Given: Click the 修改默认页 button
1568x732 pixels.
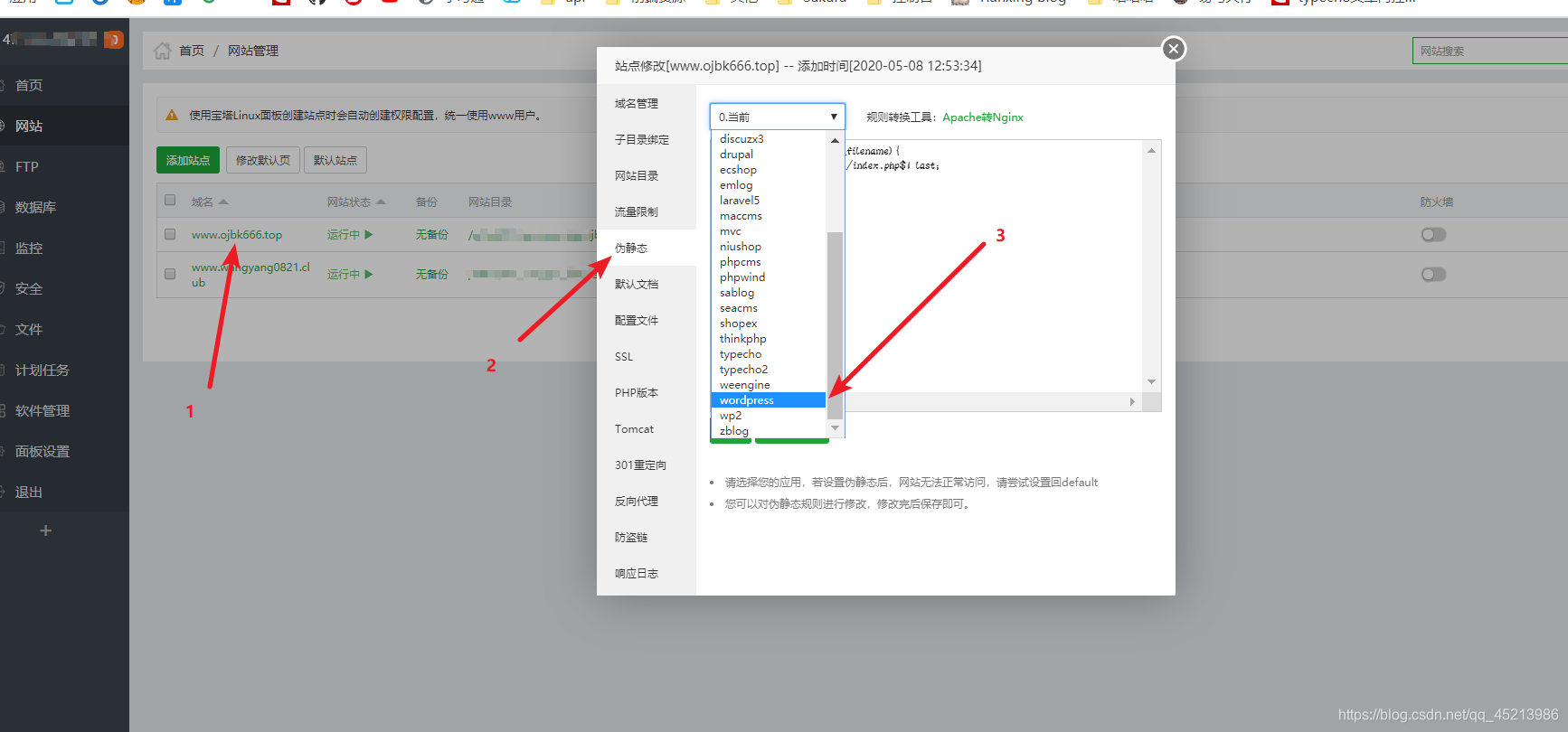Looking at the screenshot, I should [263, 160].
